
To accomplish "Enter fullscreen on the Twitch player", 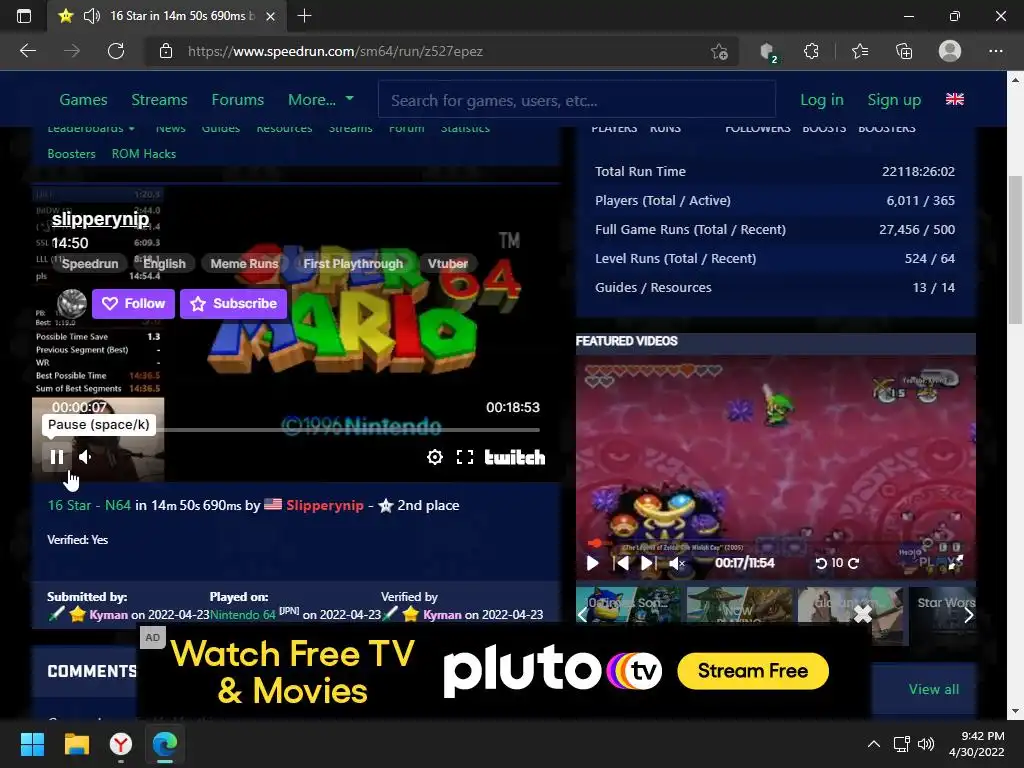I will click(465, 457).
